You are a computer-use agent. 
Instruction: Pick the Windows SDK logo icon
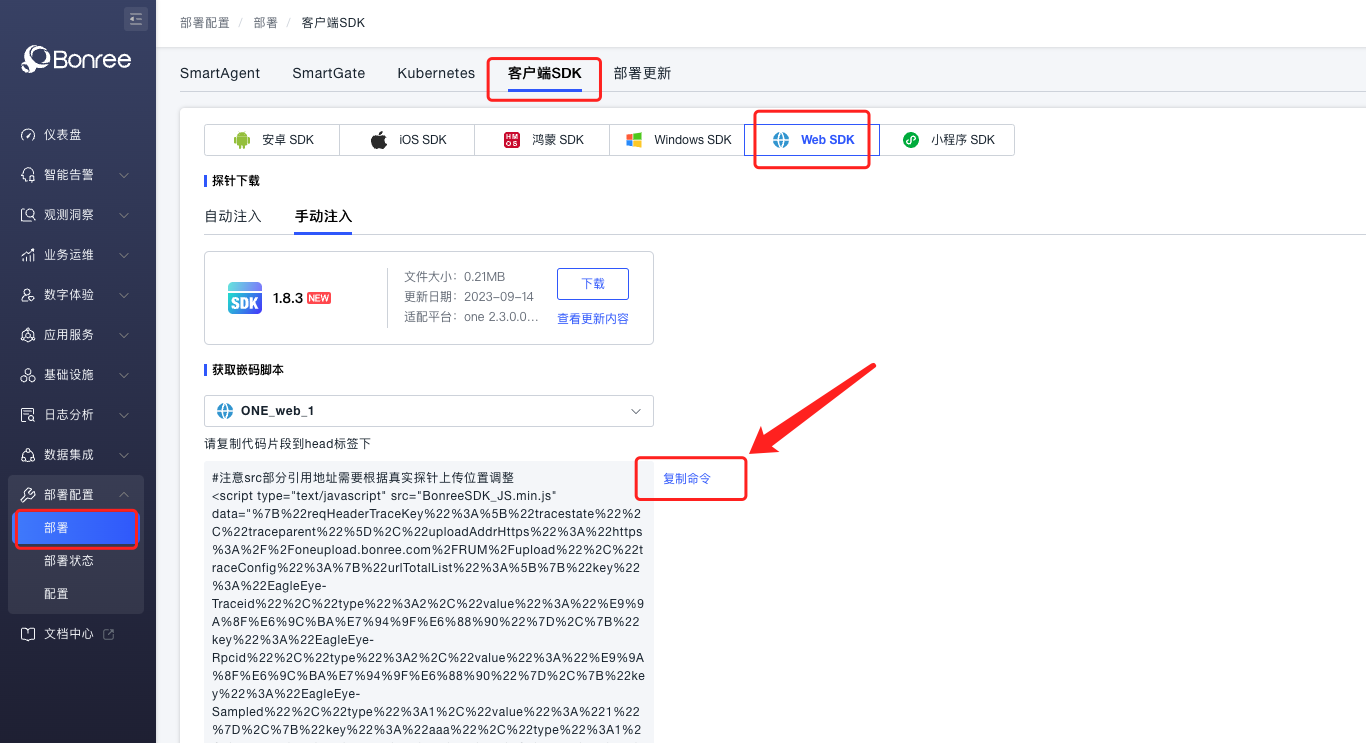click(634, 140)
